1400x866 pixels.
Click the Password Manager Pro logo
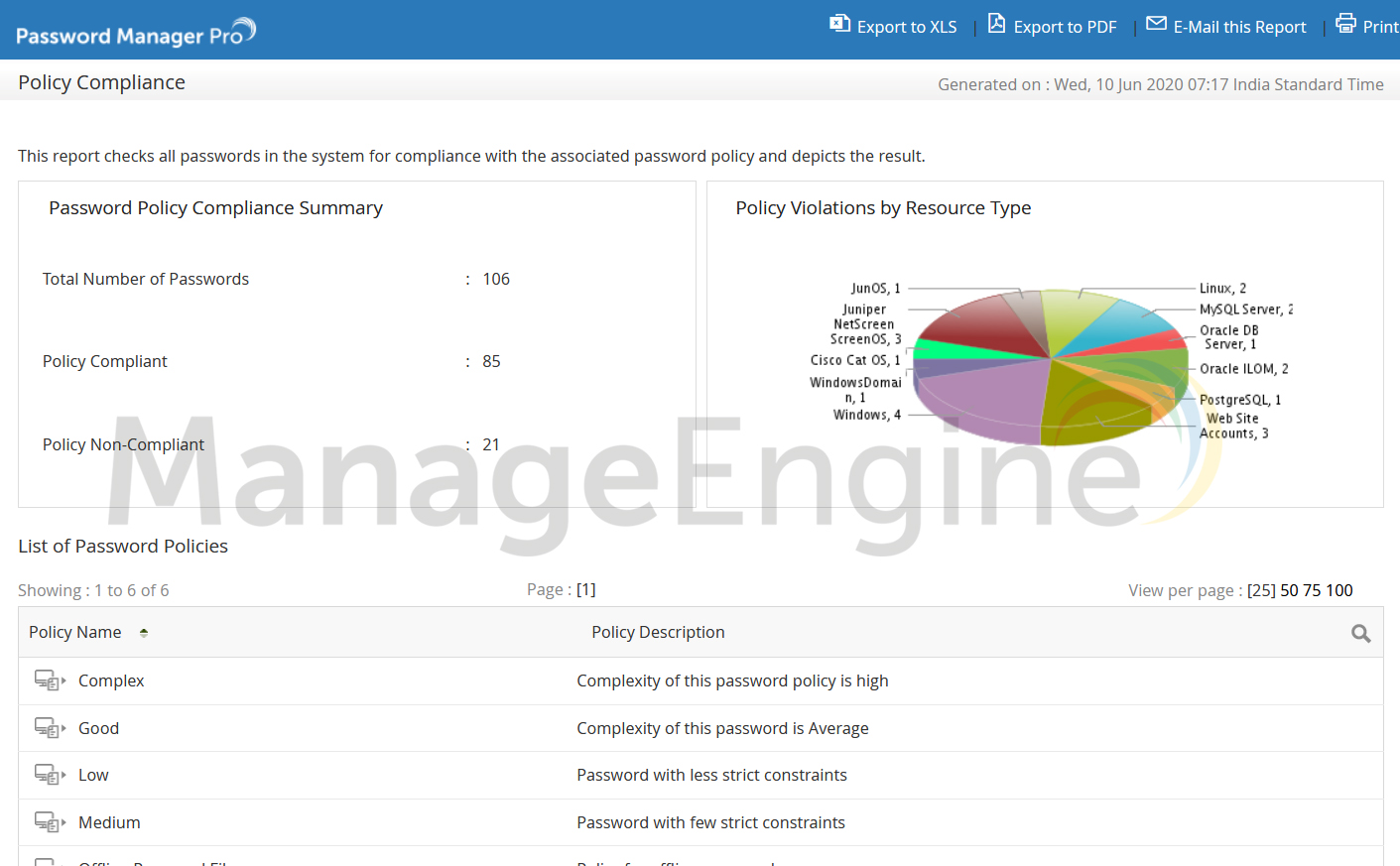tap(136, 33)
